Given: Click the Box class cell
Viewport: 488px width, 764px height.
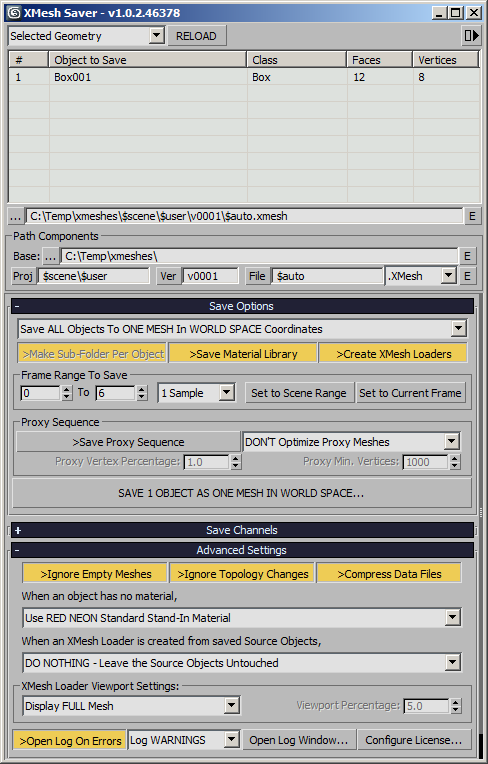Looking at the screenshot, I should [x=297, y=77].
